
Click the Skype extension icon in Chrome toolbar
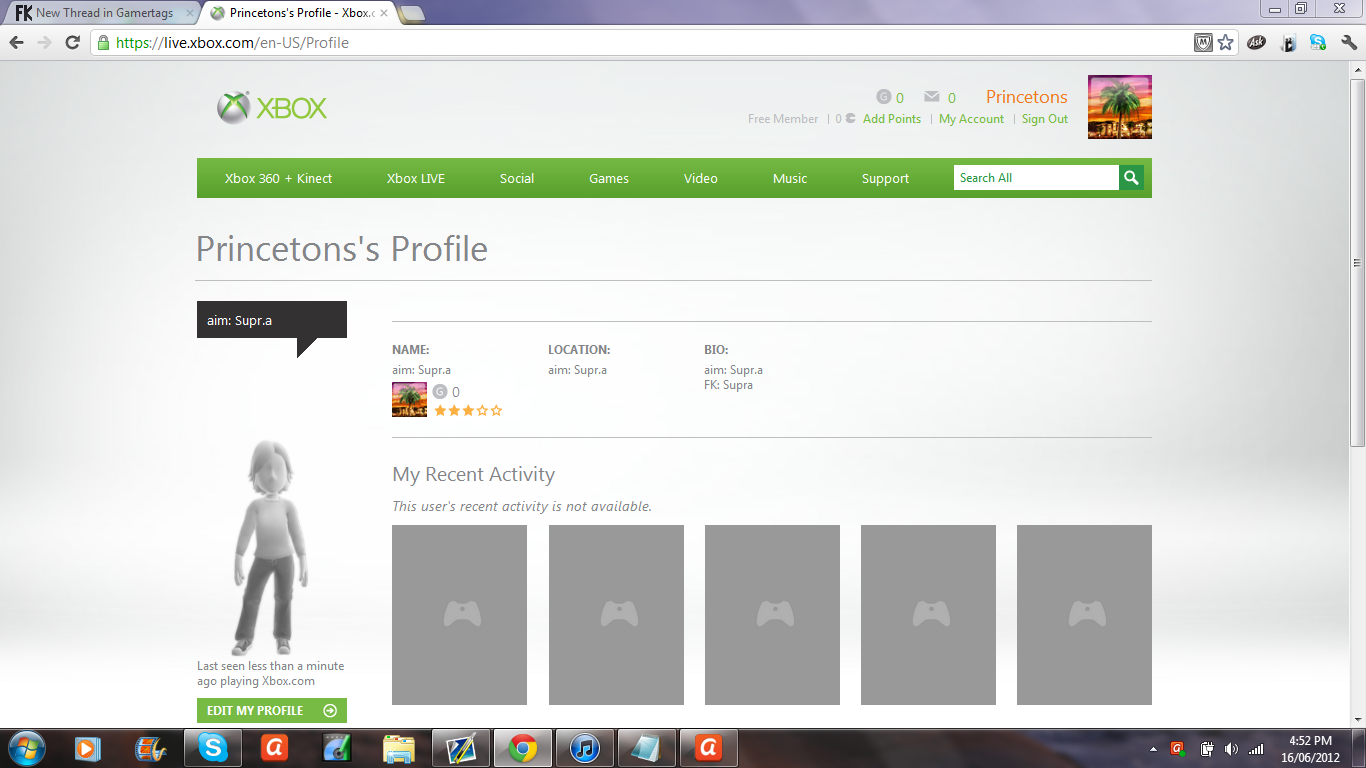pyautogui.click(x=1318, y=43)
